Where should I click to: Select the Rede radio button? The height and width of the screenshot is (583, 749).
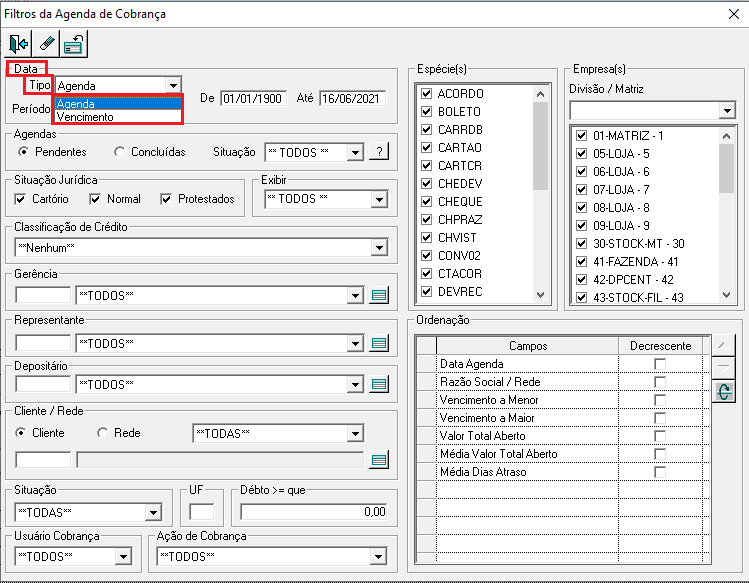tap(102, 433)
